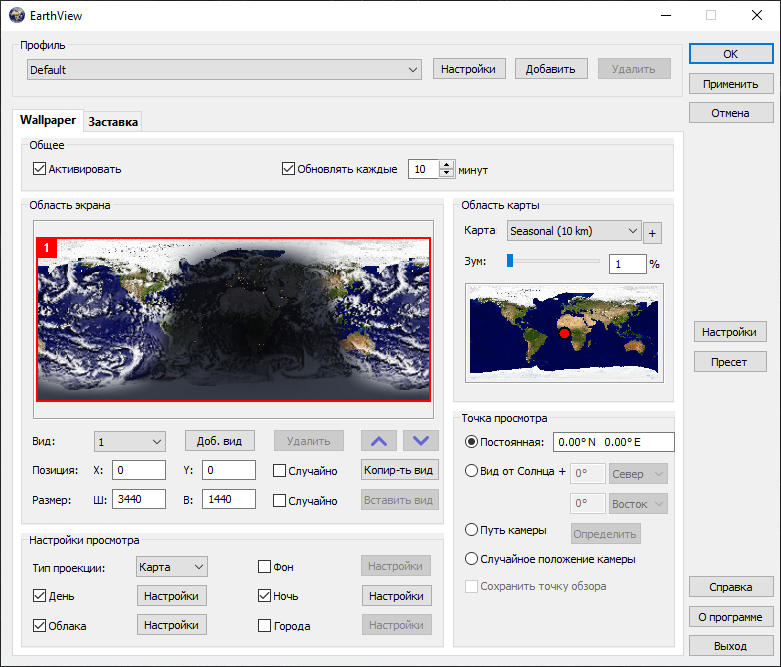Viewport: 781px width, 667px height.
Task: Enable the Города checkbox
Action: 265,626
